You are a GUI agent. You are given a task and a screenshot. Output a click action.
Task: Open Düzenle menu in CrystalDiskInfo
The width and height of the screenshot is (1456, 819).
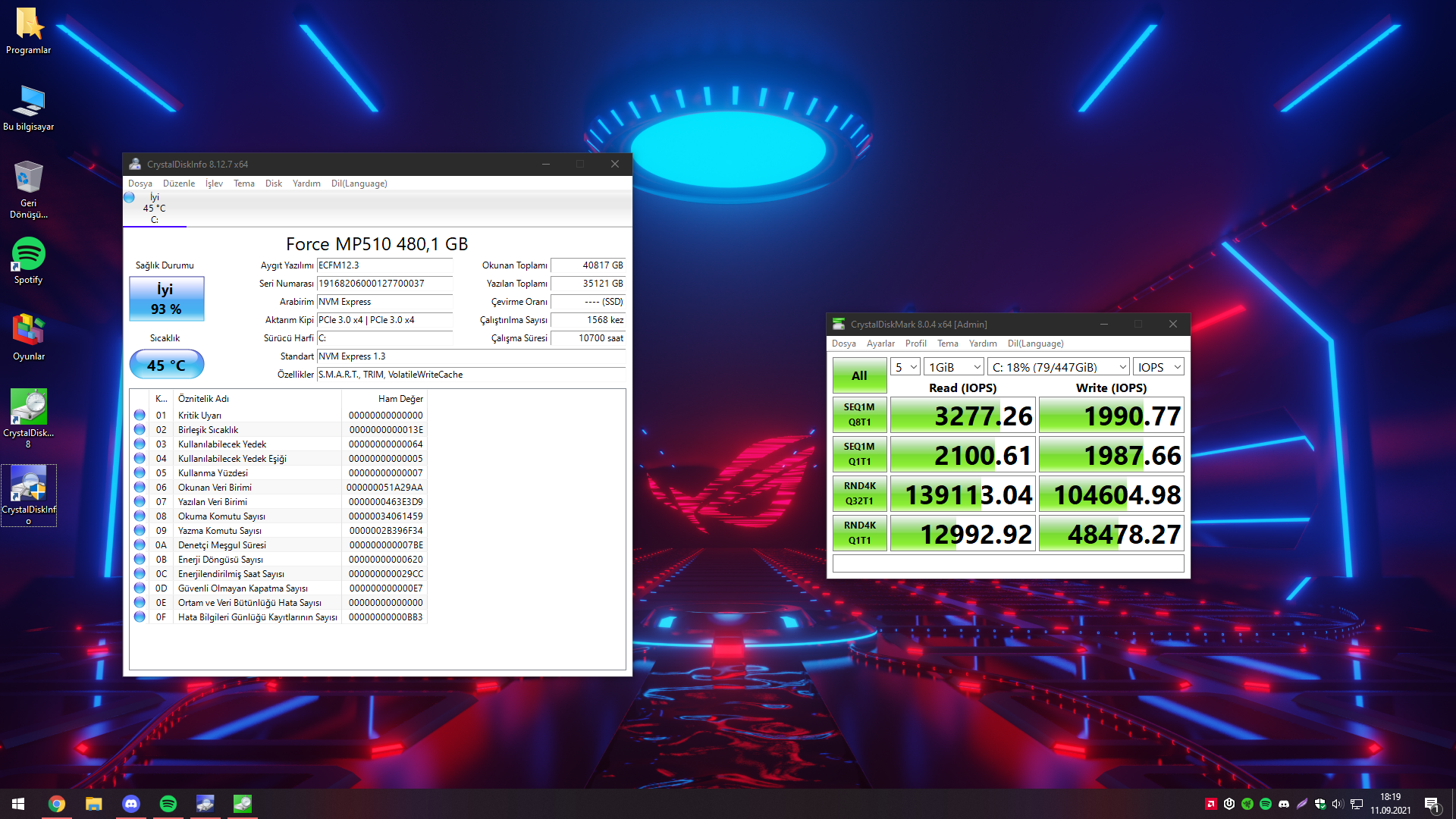(179, 184)
